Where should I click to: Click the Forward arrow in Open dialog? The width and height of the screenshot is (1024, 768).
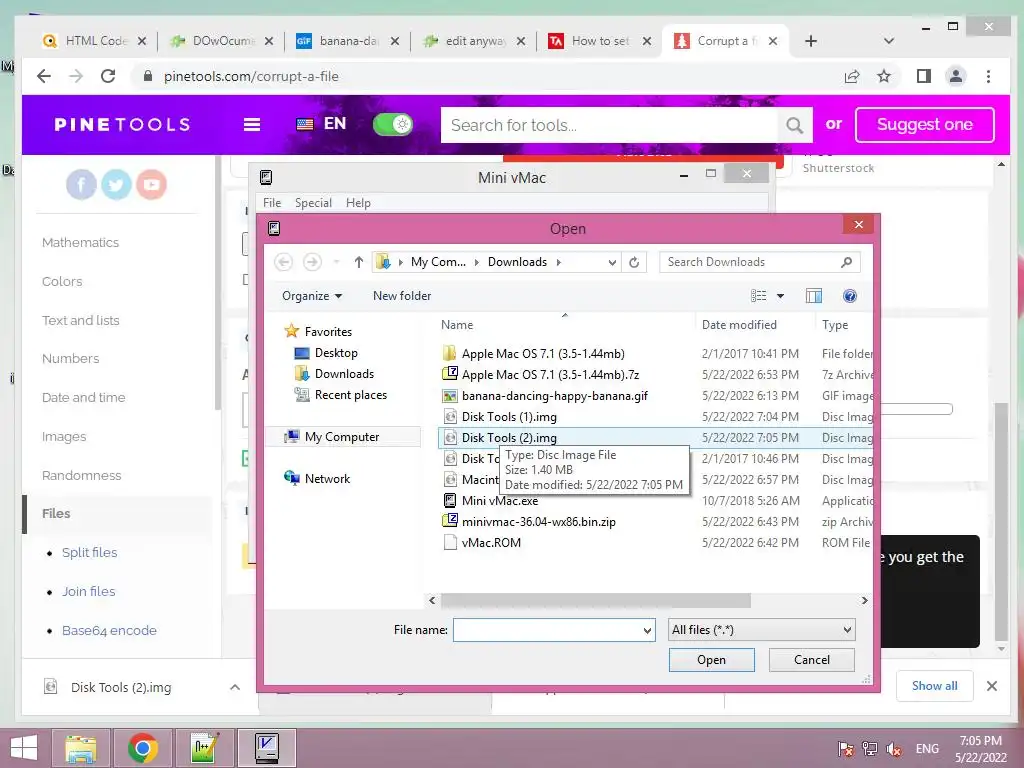(x=312, y=263)
